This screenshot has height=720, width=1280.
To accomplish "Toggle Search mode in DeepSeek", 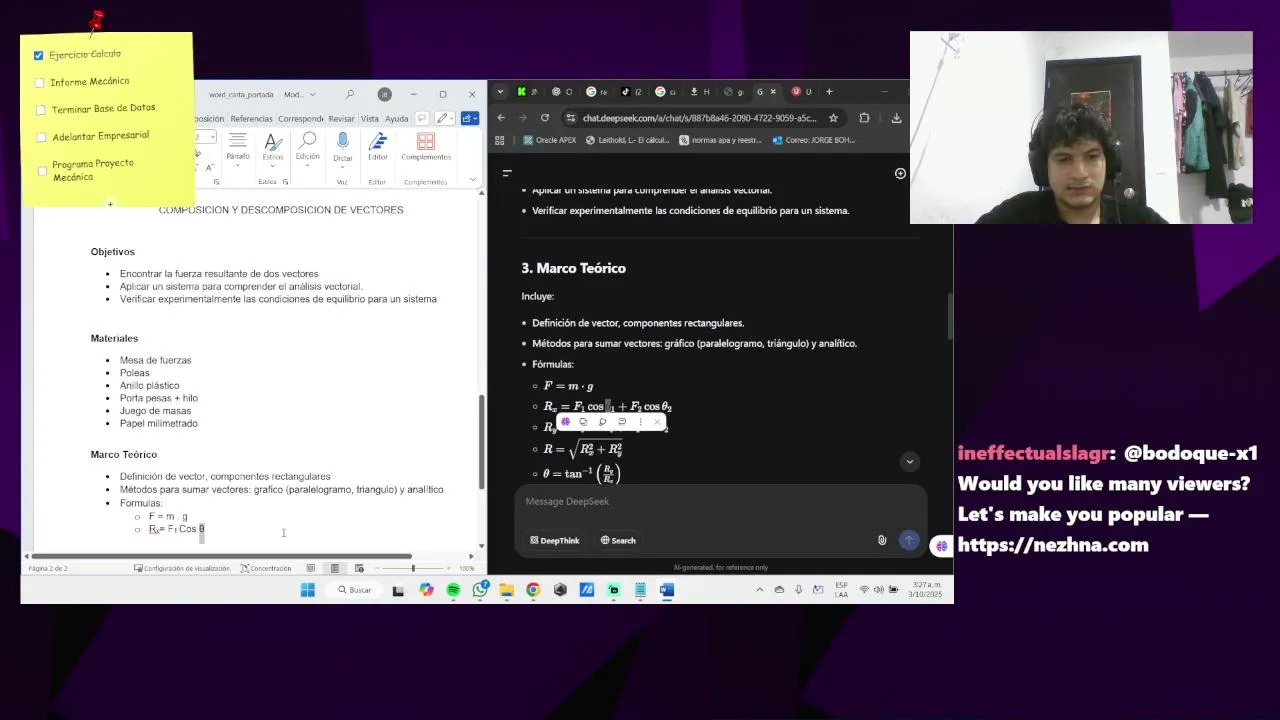I will (x=618, y=540).
